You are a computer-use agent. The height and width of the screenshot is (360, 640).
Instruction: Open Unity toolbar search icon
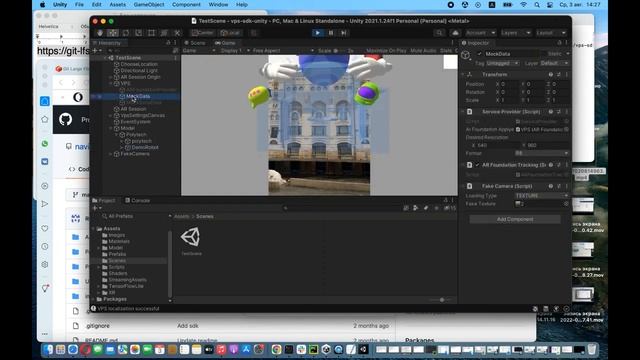pyautogui.click(x=439, y=33)
